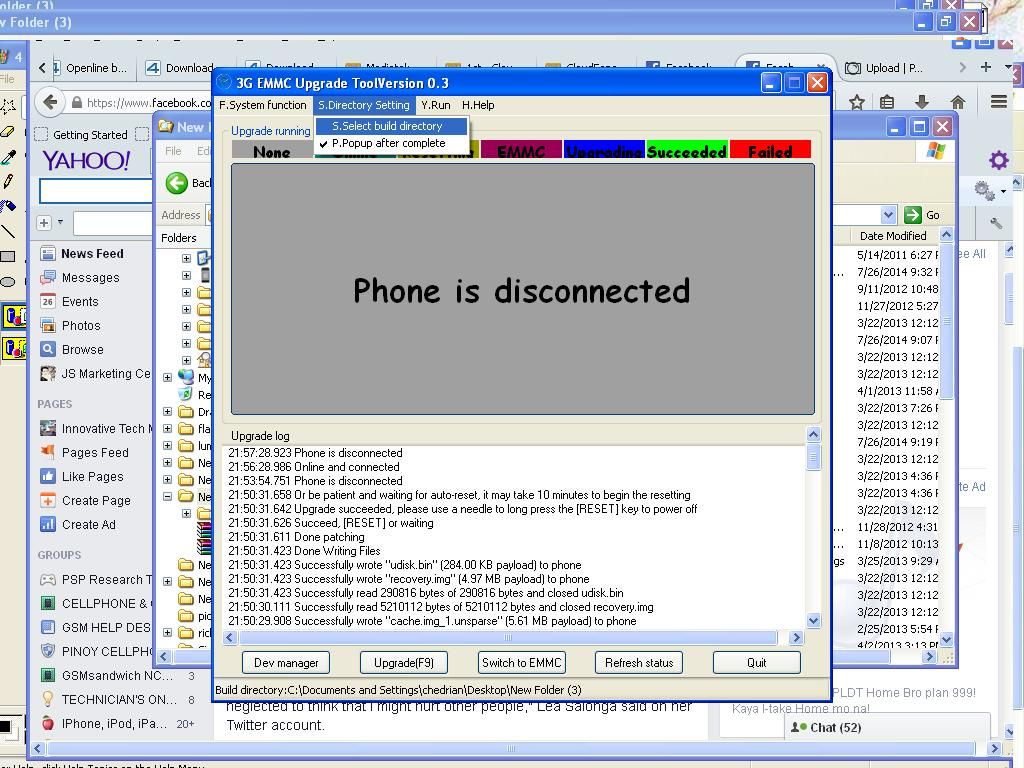The image size is (1024, 768).
Task: Open dropdown arrow beside gray gears icon
Action: pos(1003,191)
